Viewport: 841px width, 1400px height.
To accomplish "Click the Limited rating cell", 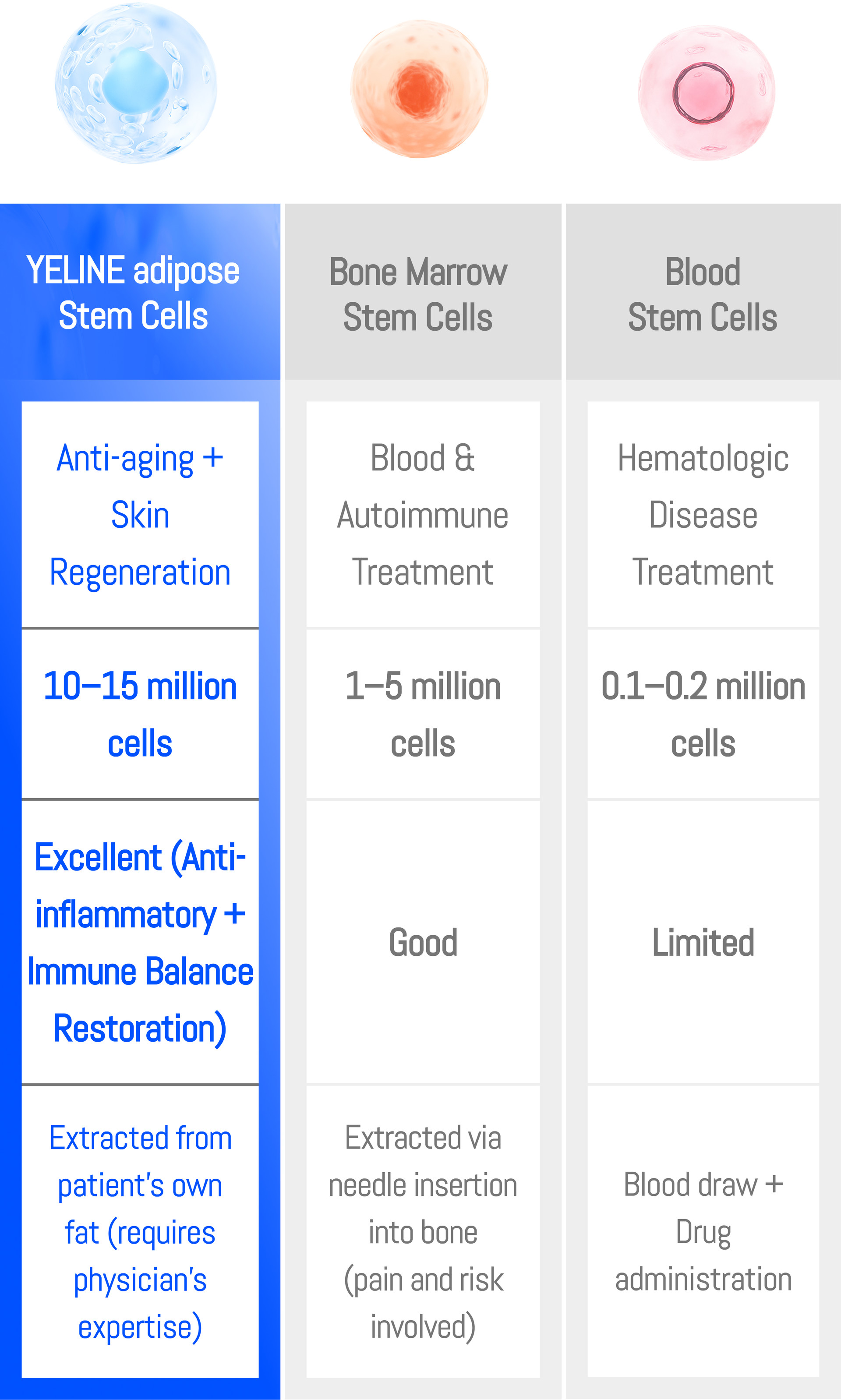I will click(703, 943).
